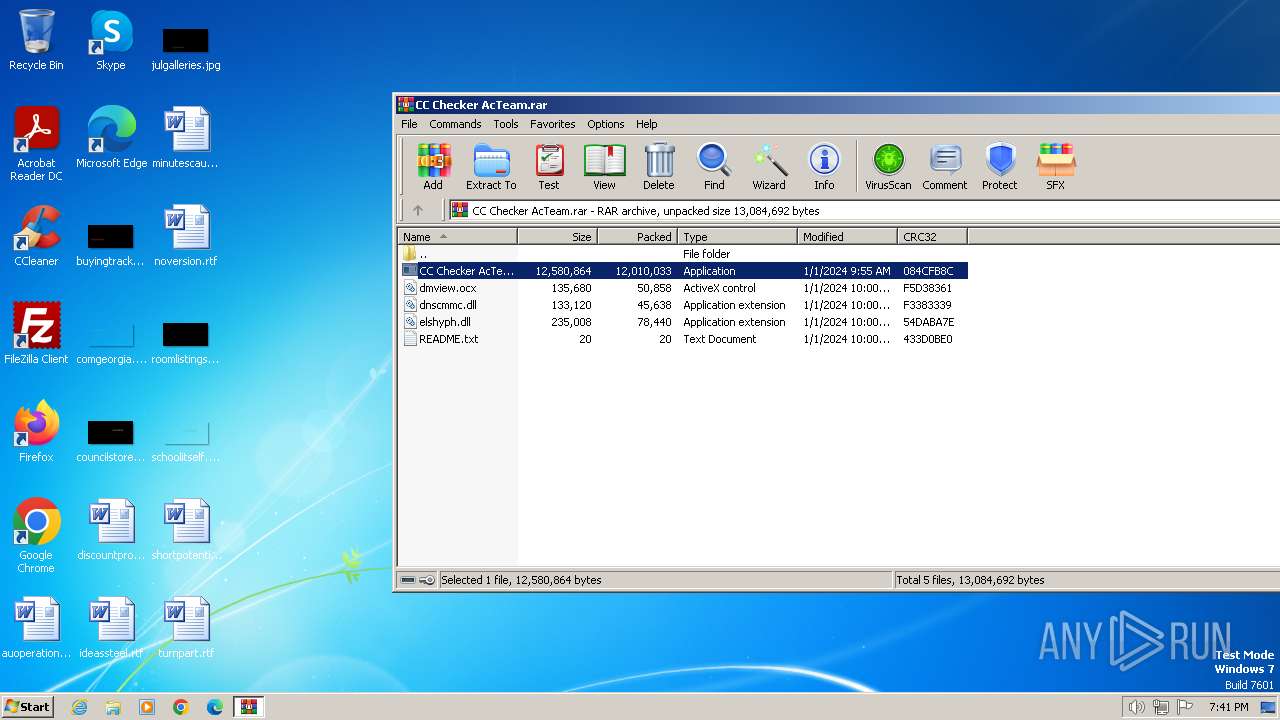Click the Protect archive icon

[x=999, y=166]
